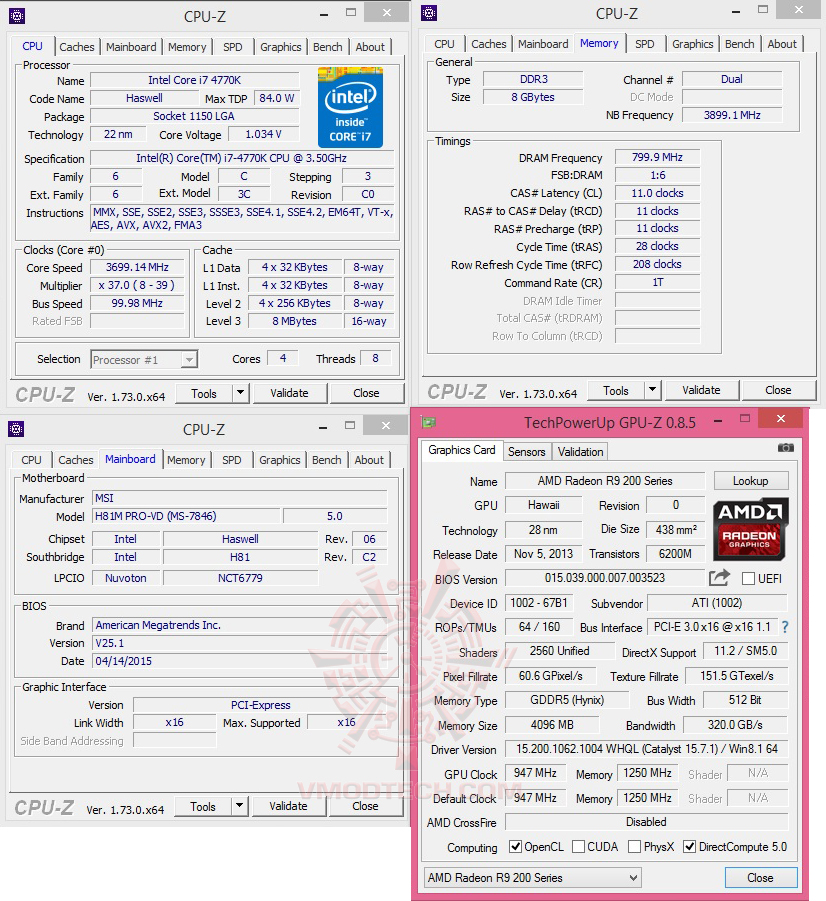Click the AMD Radeon Graphics logo
This screenshot has height=901, width=826.
pyautogui.click(x=750, y=530)
